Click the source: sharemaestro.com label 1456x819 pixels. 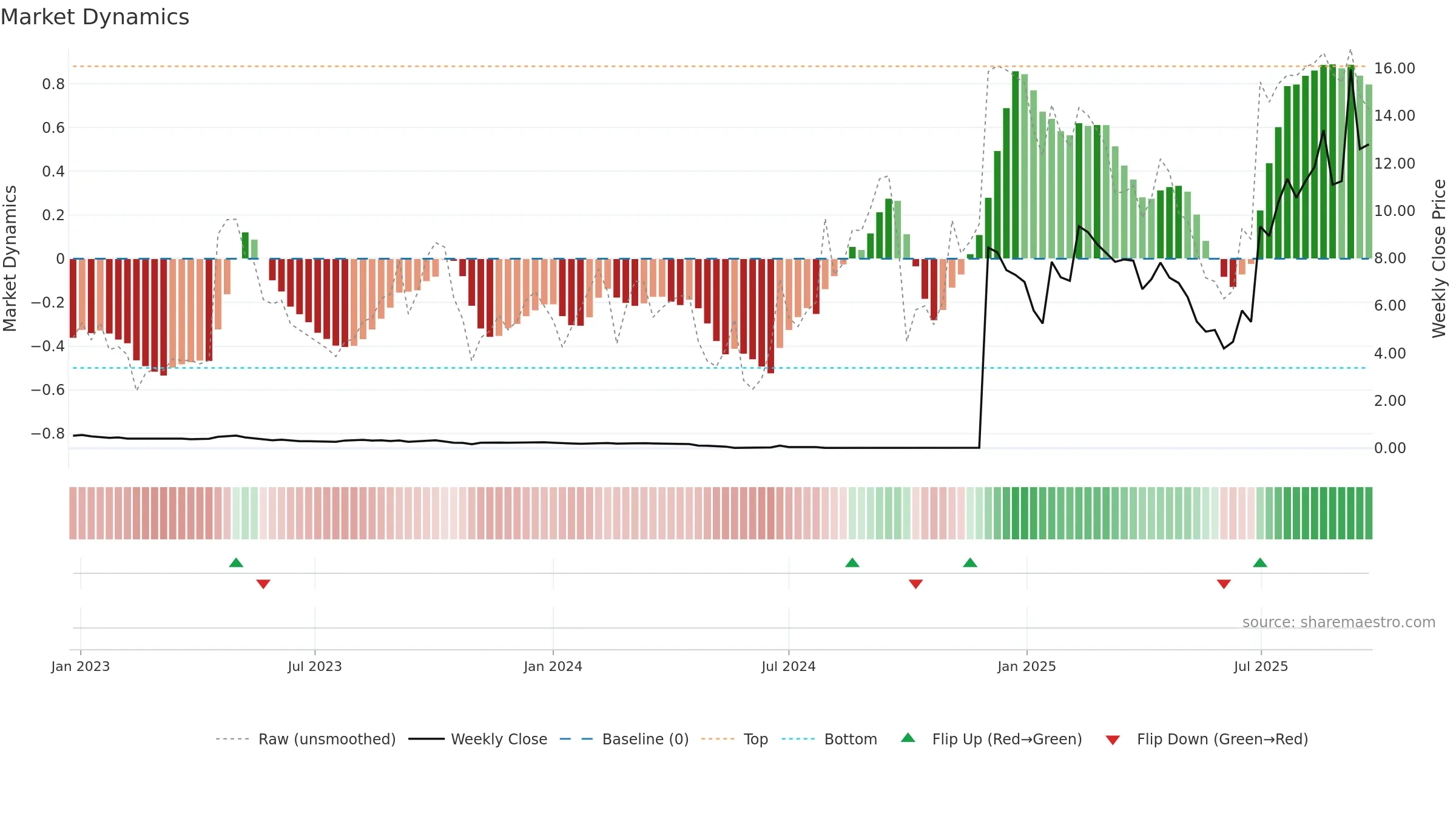click(x=1339, y=622)
